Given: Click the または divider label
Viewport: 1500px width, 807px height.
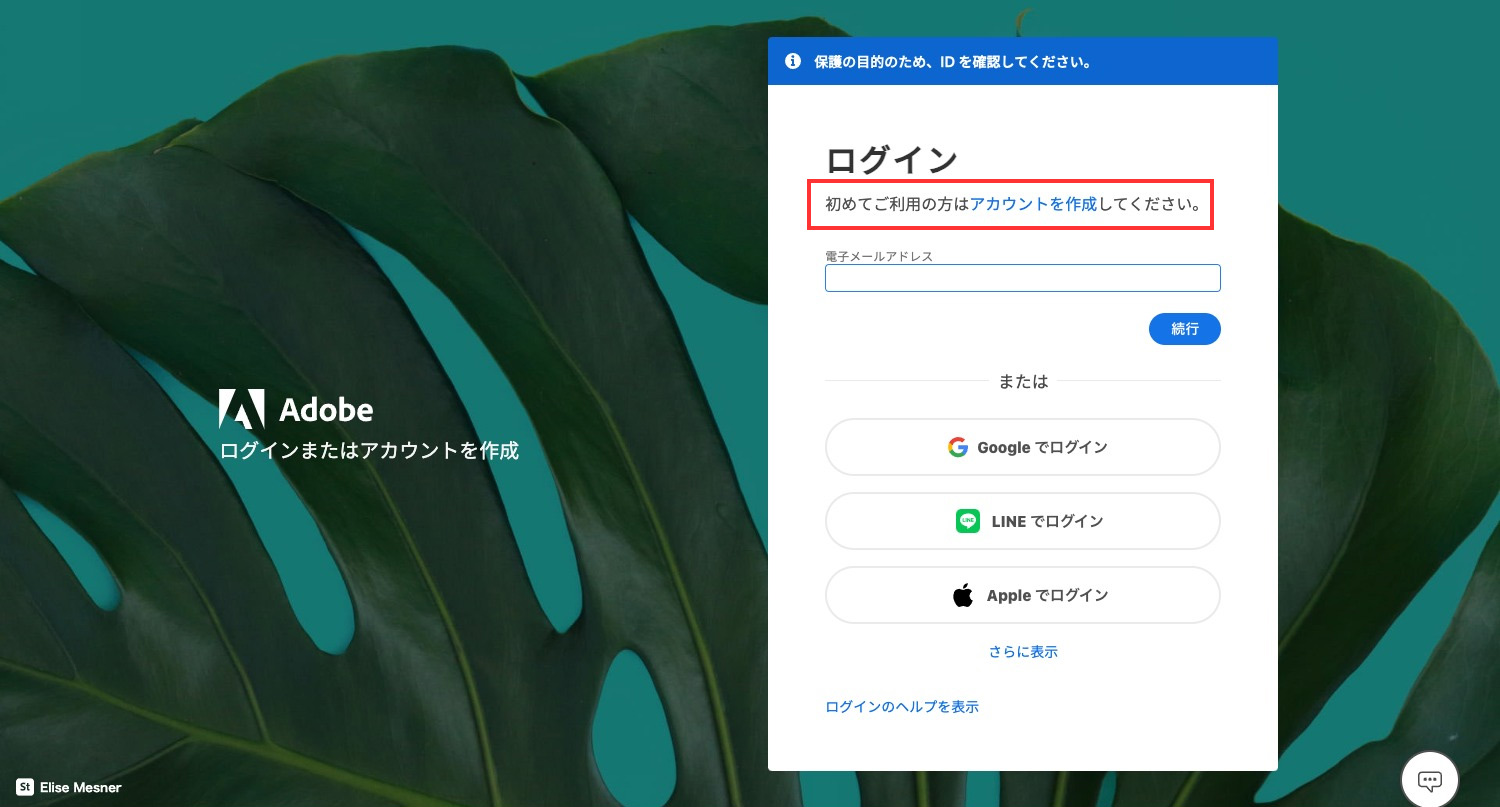Looking at the screenshot, I should click(x=1023, y=381).
